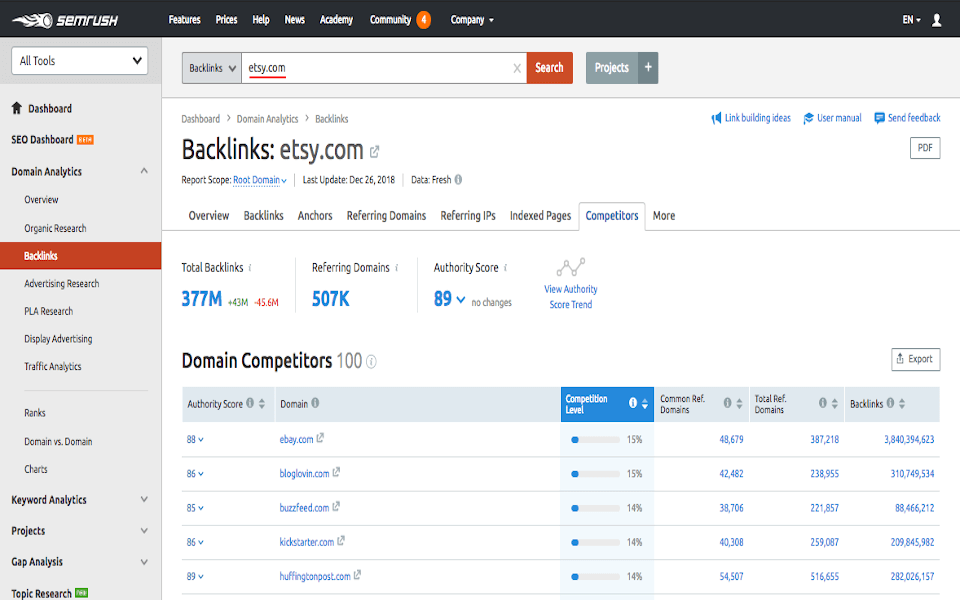Click buzzfeed.com's Competition Level bar
This screenshot has height=600, width=960.
point(594,506)
